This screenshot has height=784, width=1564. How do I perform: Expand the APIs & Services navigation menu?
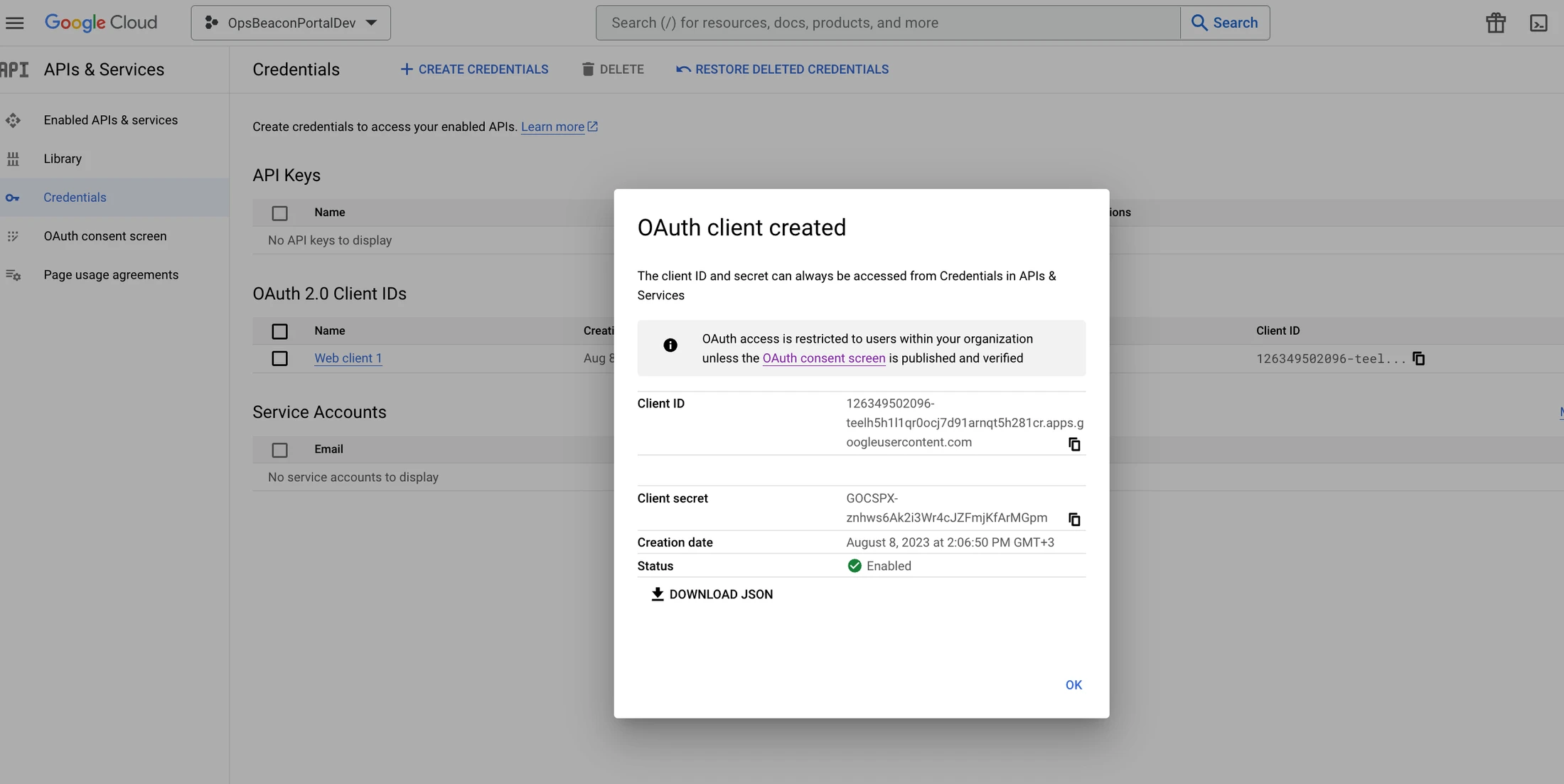pyautogui.click(x=14, y=22)
